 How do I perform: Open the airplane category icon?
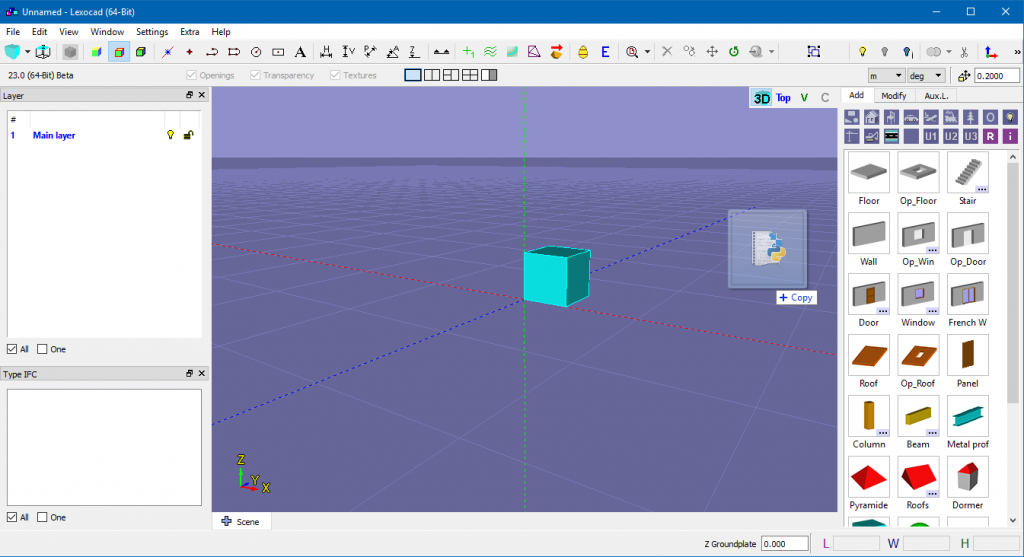pos(931,117)
